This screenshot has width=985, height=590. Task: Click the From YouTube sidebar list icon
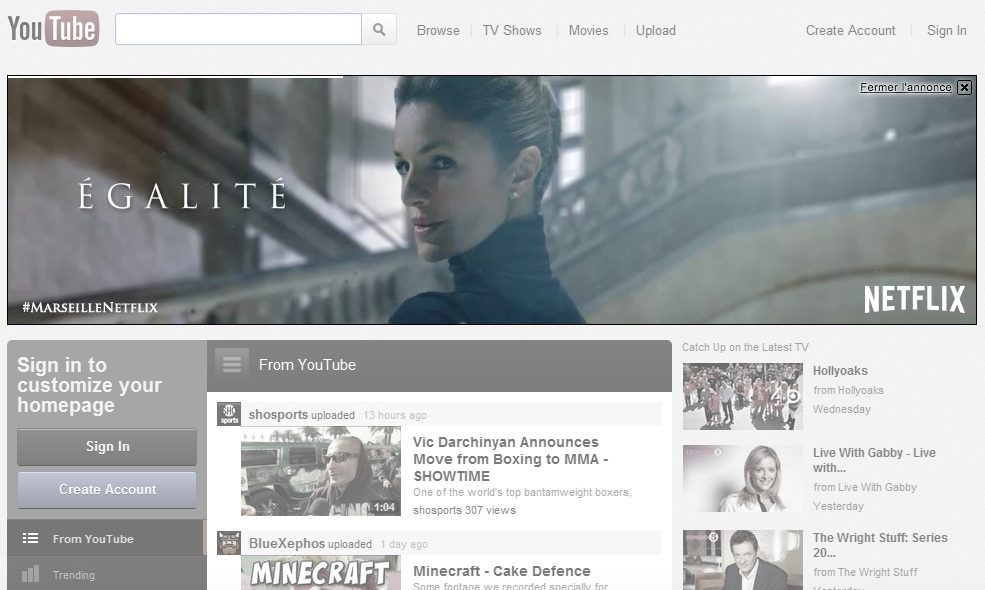point(31,538)
